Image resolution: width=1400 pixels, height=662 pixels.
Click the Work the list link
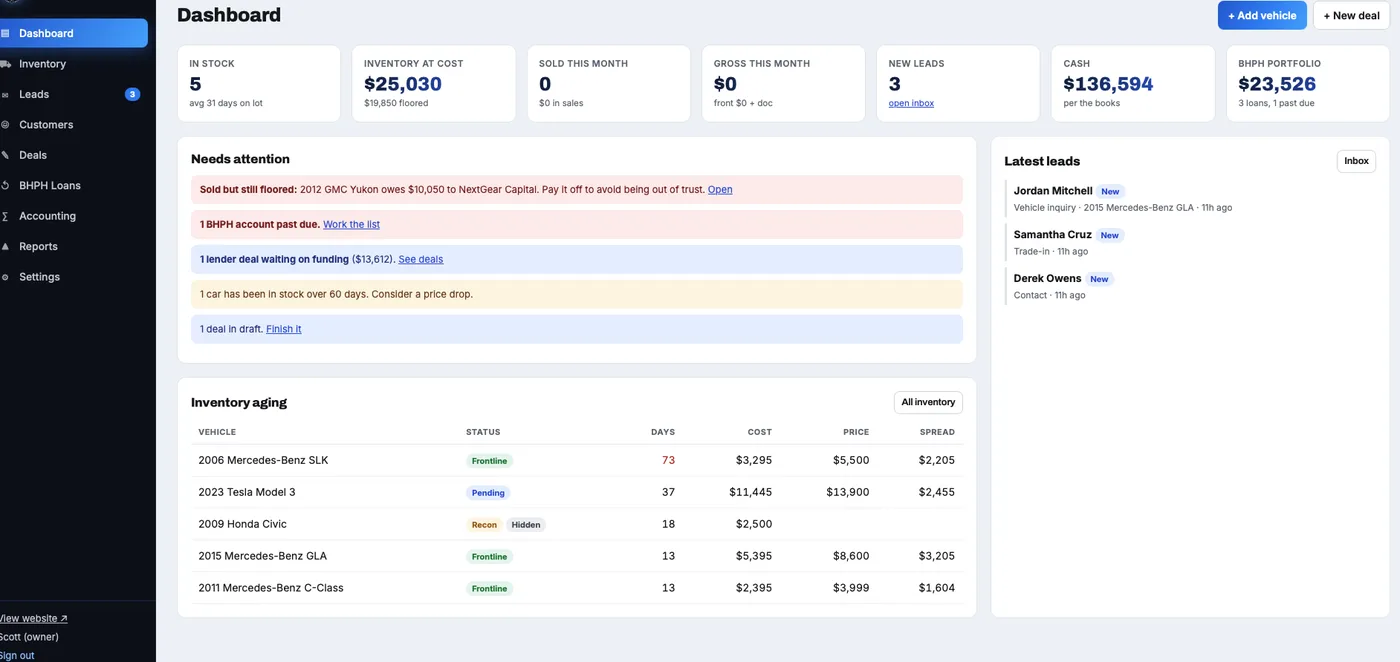coord(351,224)
